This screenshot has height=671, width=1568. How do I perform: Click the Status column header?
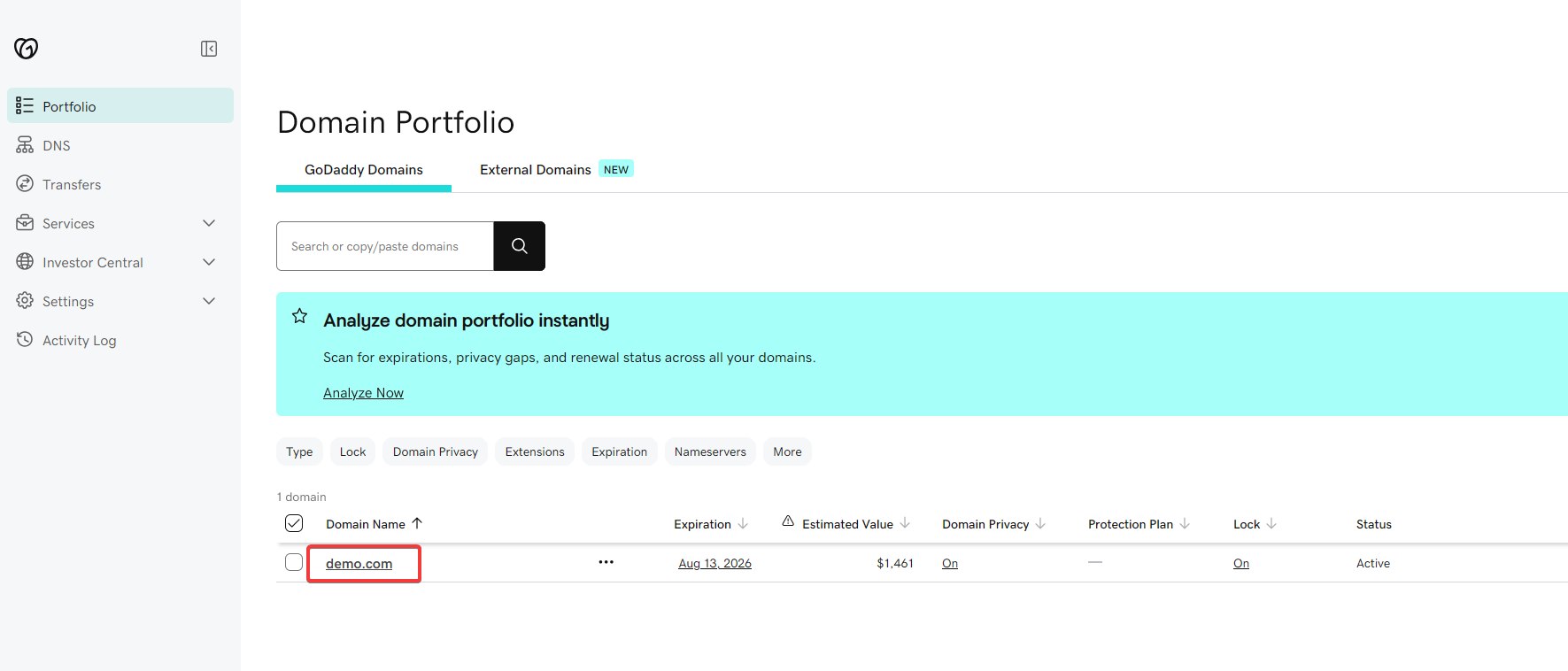tap(1374, 524)
